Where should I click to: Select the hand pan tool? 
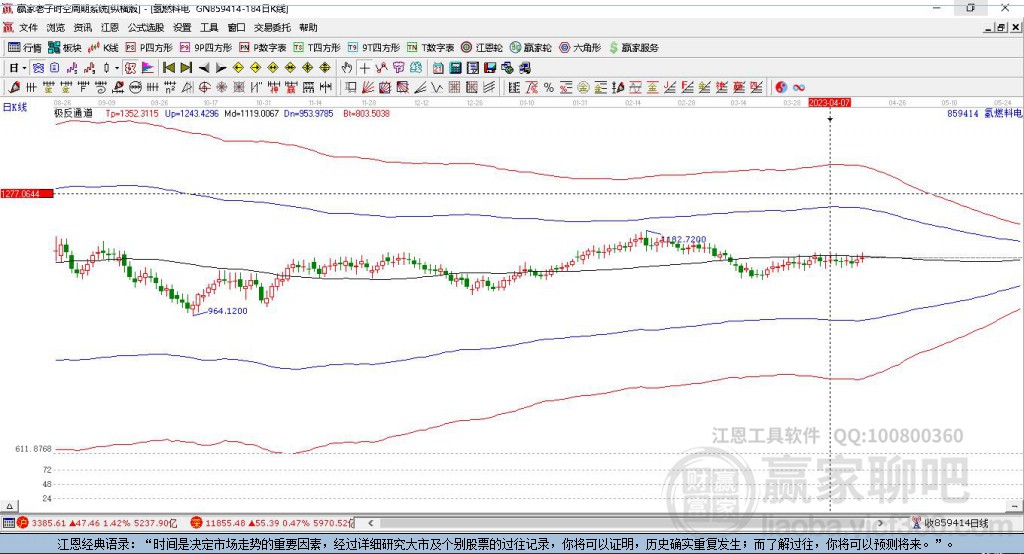pos(347,68)
